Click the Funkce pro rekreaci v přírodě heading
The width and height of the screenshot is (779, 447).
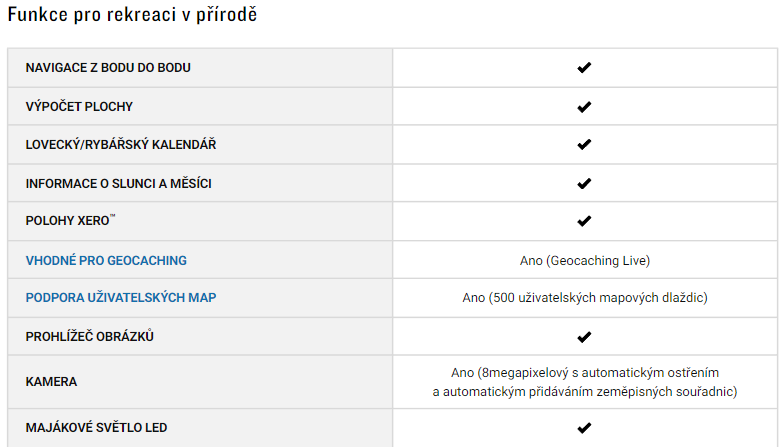tap(133, 14)
